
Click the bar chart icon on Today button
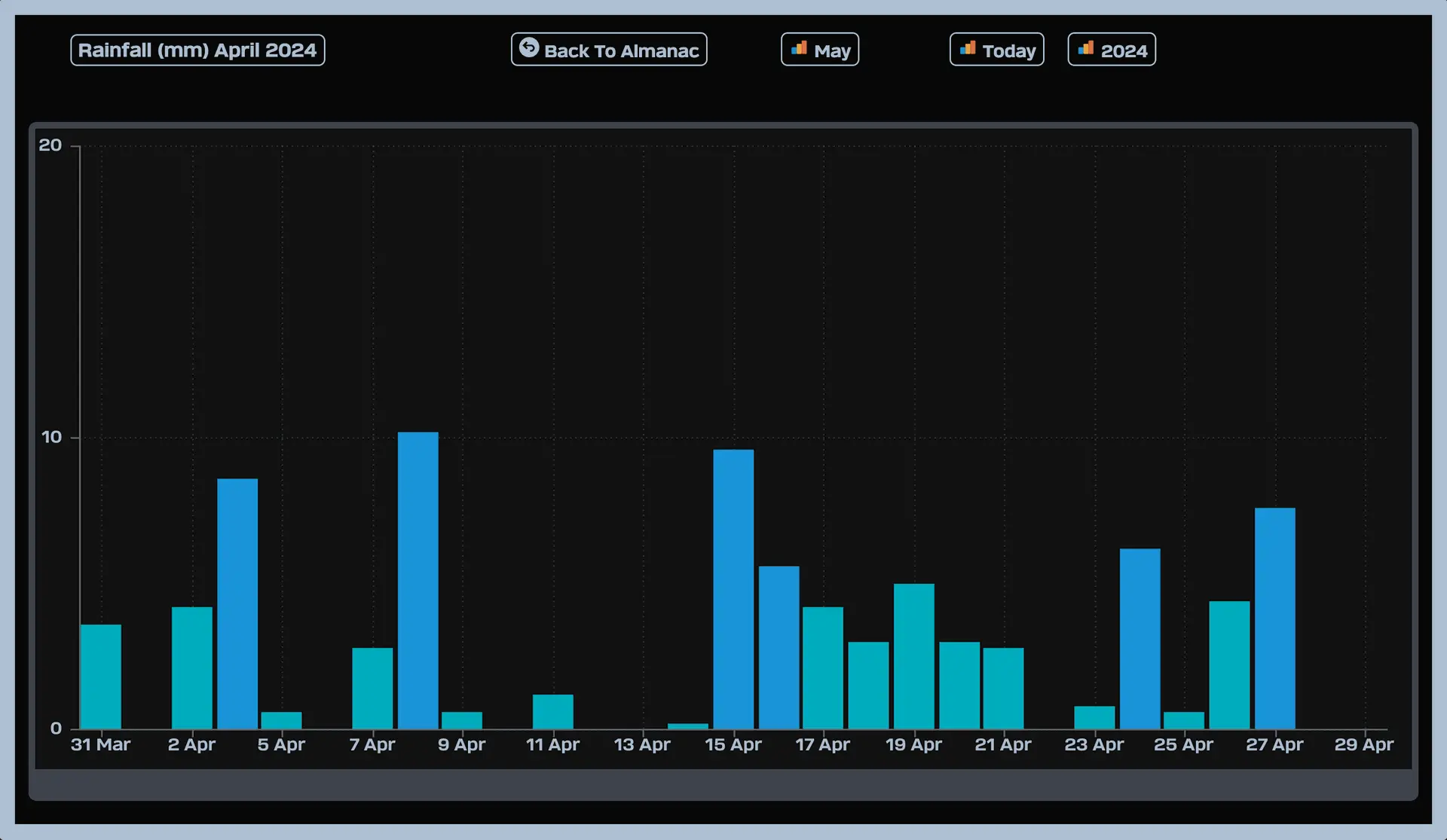pos(968,49)
